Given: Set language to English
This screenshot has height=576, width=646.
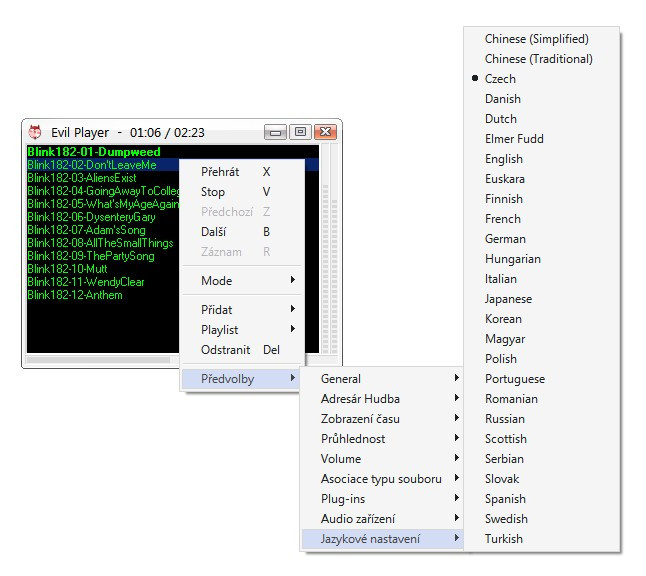Looking at the screenshot, I should pos(542,159).
